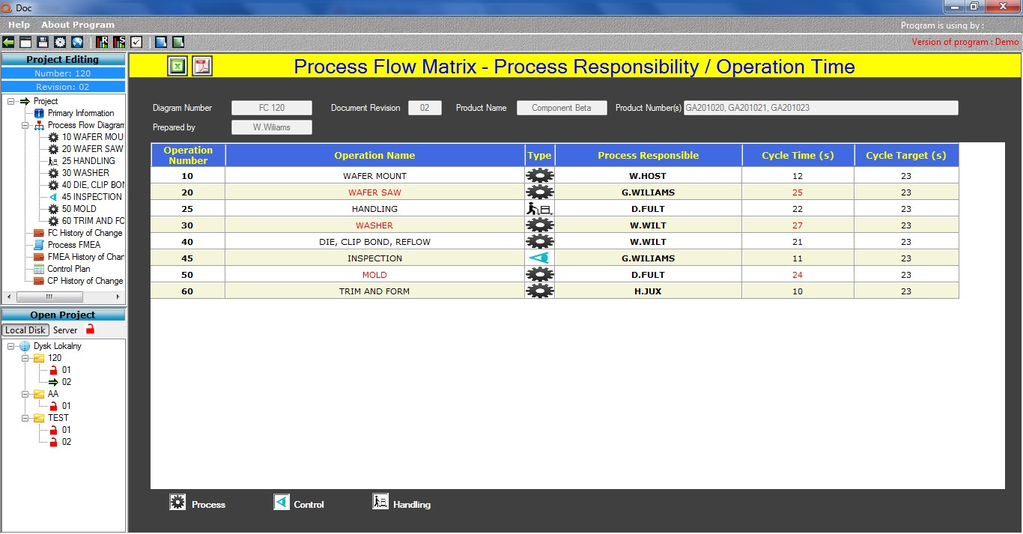Click the Prepared by field W.Wiliams

[271, 127]
